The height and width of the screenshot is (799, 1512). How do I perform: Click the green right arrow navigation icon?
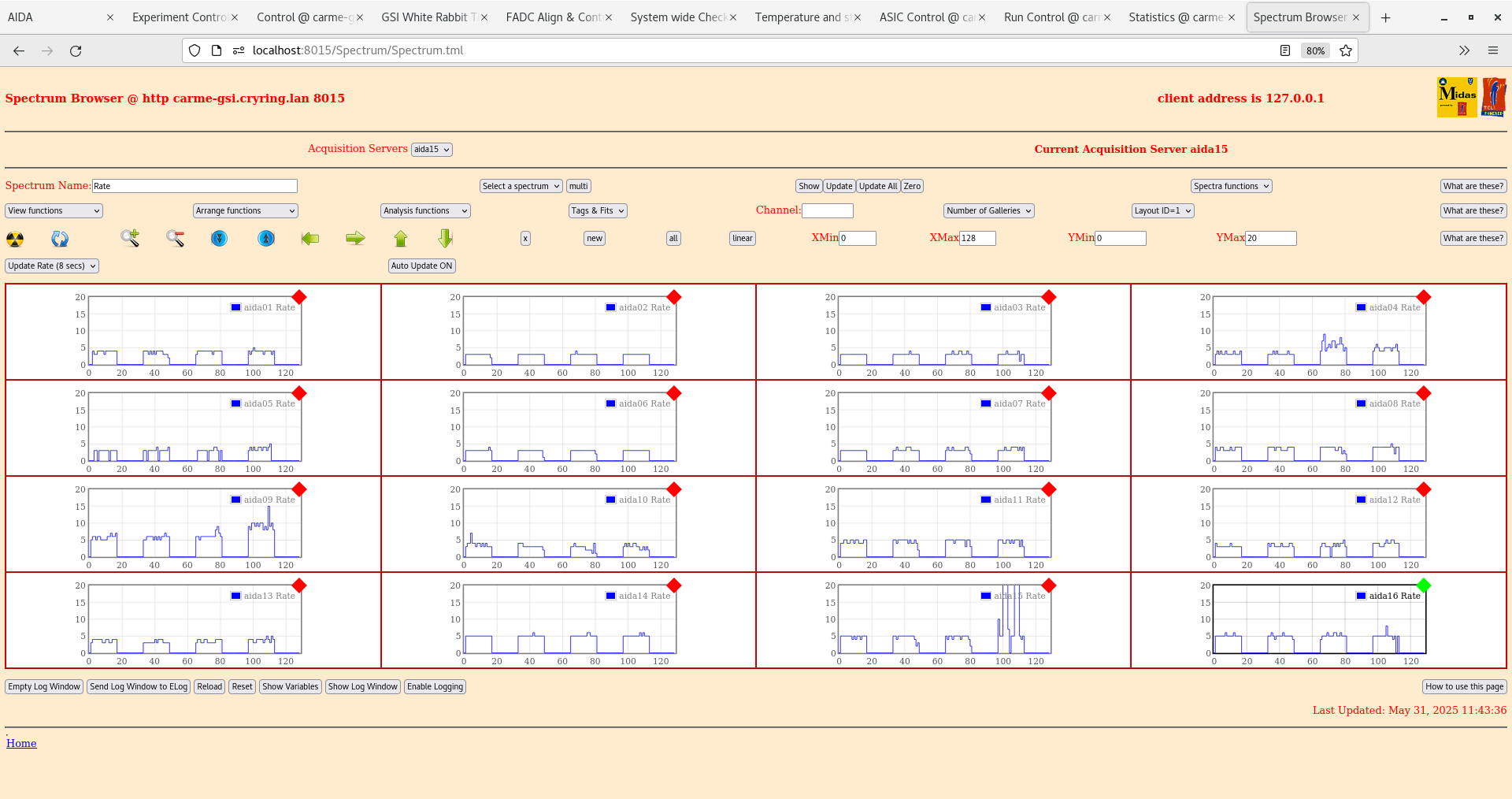354,239
